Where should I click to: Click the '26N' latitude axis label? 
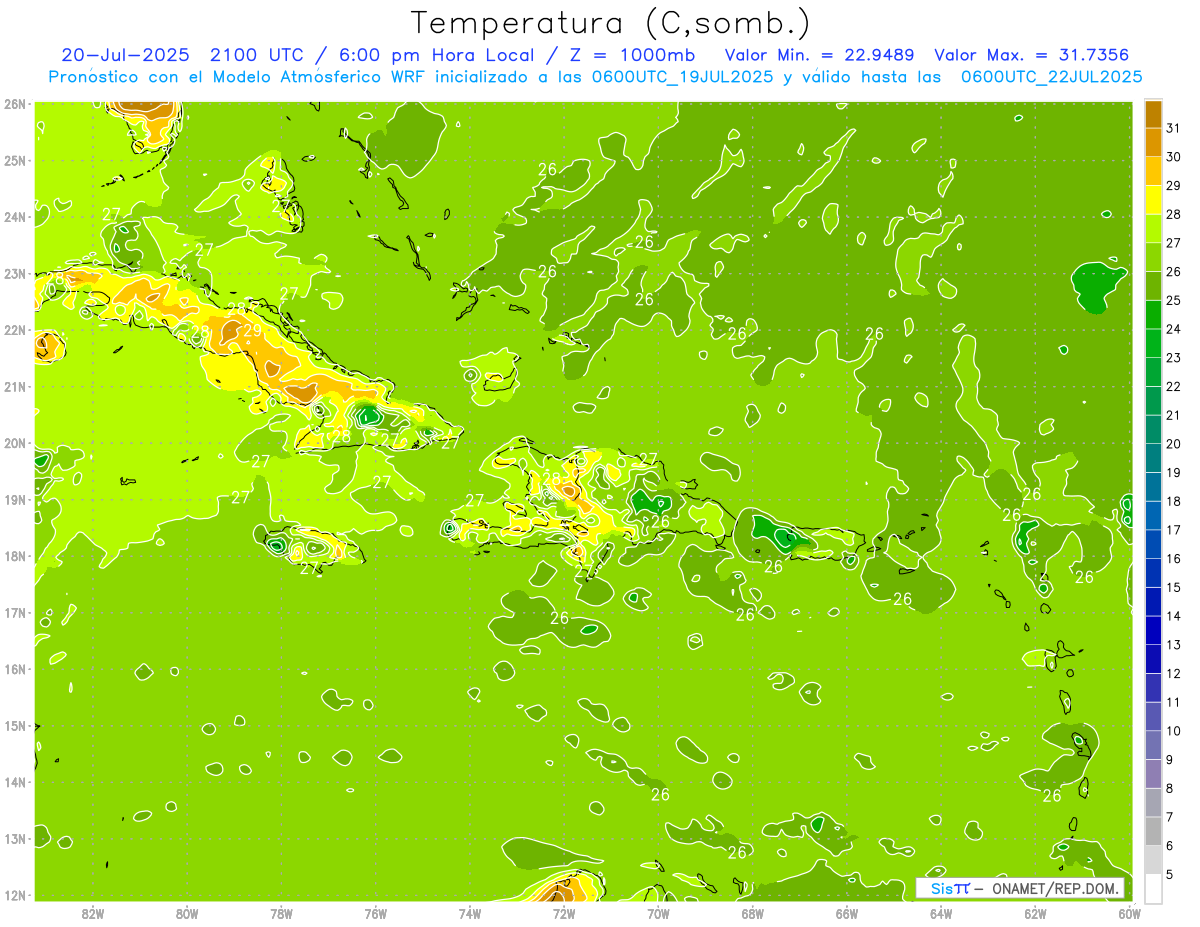(15, 104)
